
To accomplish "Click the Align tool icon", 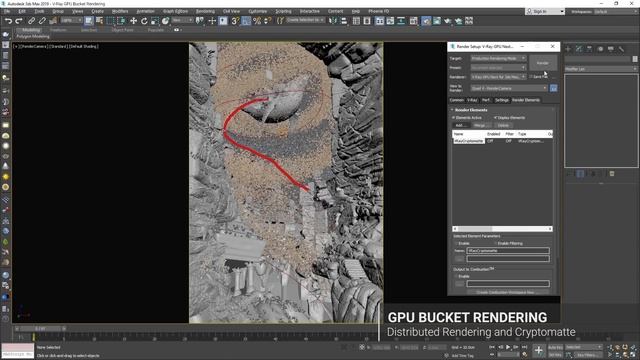I will coord(344,21).
